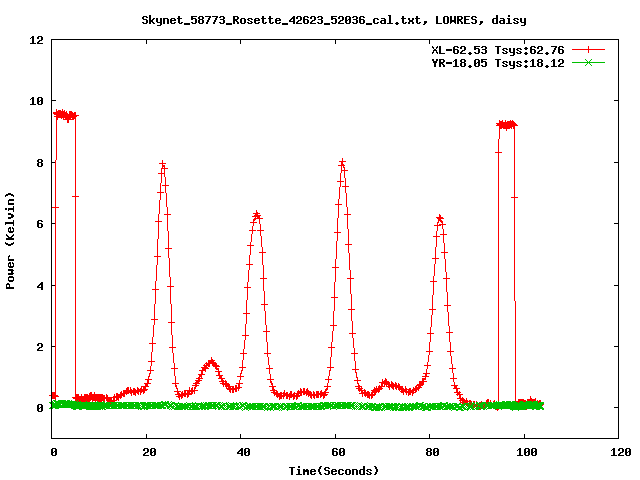Click the first calibration plateau near 9.5 Kelvin
Viewport: 640px width, 480px height.
tap(65, 115)
